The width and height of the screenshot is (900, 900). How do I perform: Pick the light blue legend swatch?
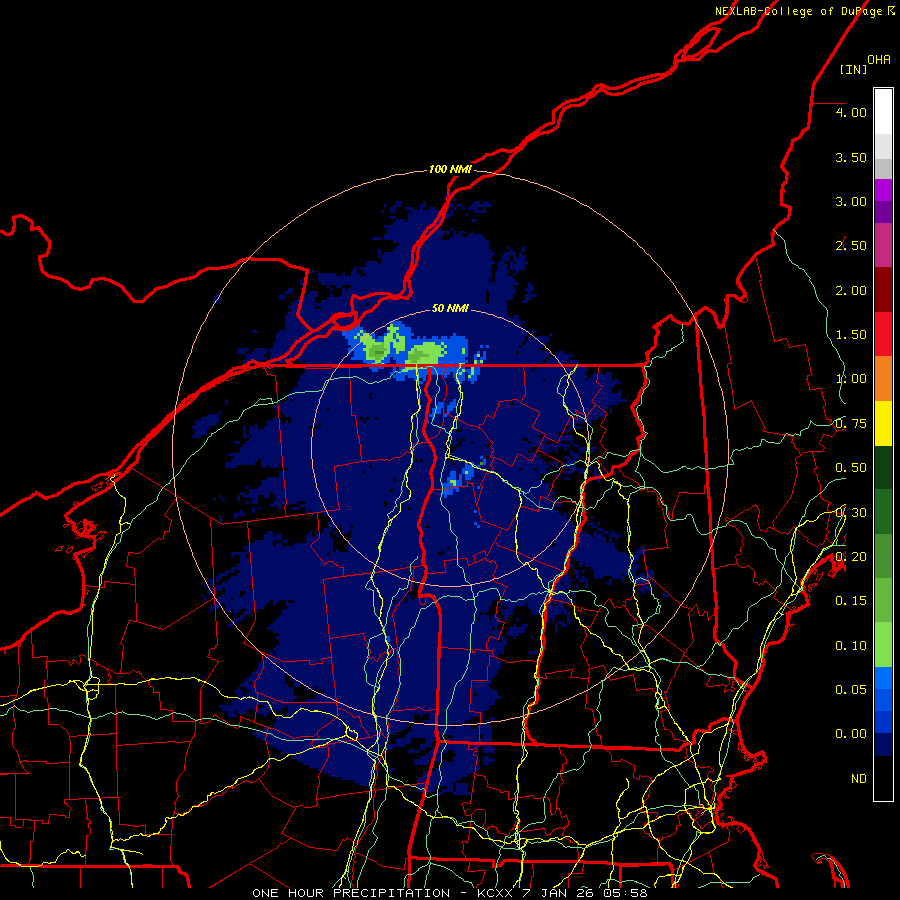(883, 678)
